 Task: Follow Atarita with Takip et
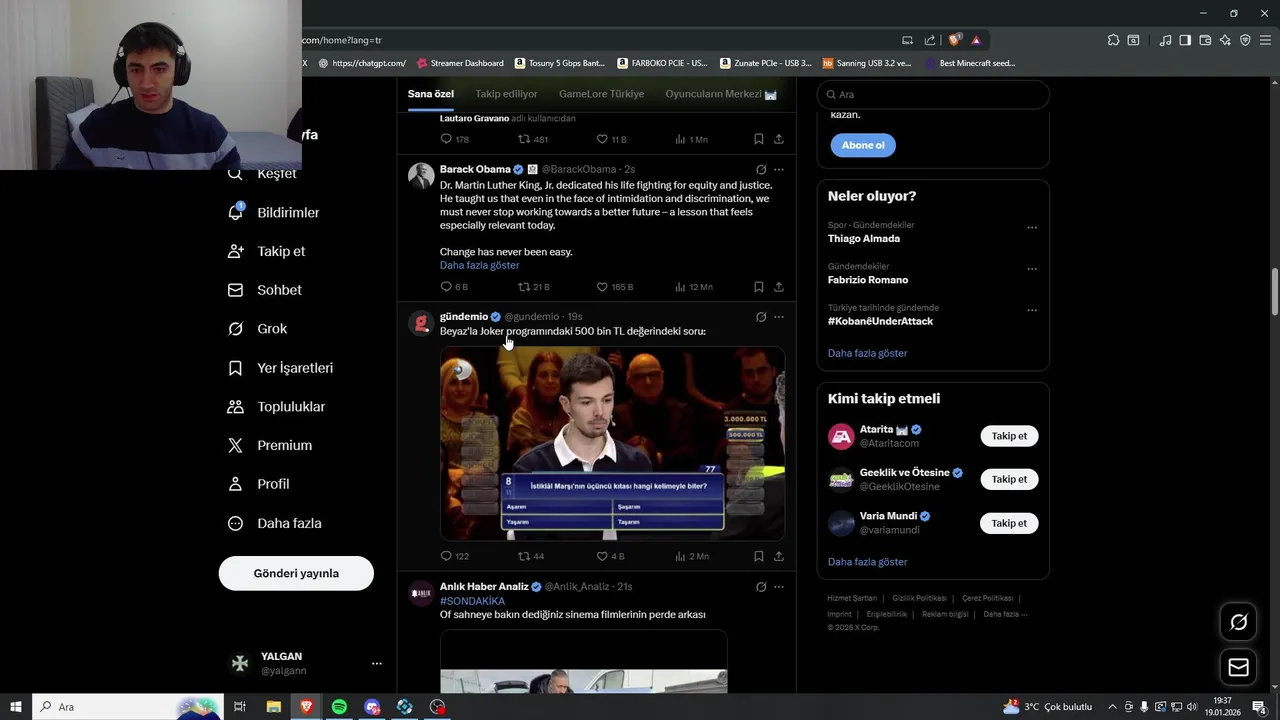pos(1009,436)
